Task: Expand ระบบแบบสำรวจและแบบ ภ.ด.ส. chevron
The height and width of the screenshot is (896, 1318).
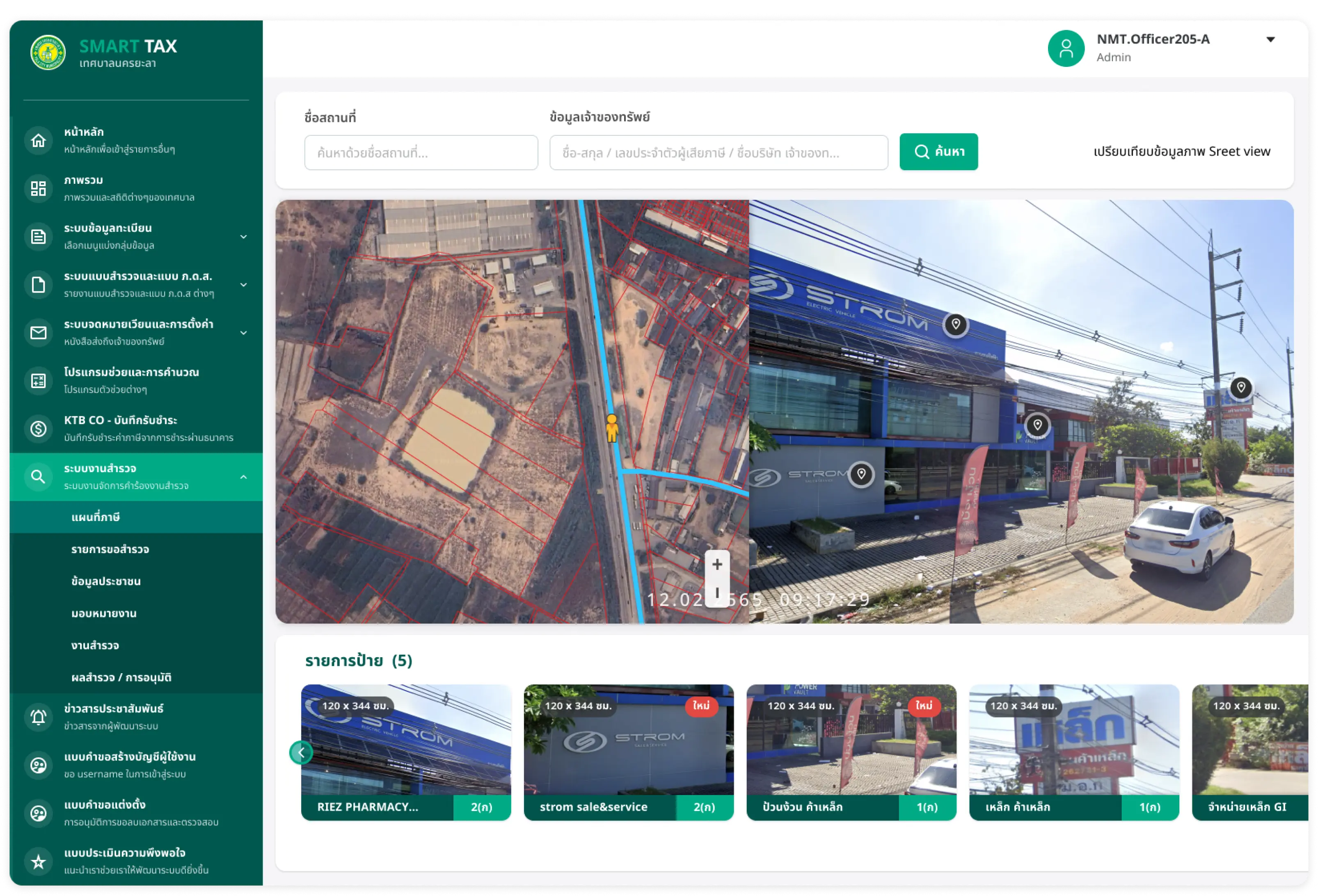Action: pos(243,285)
